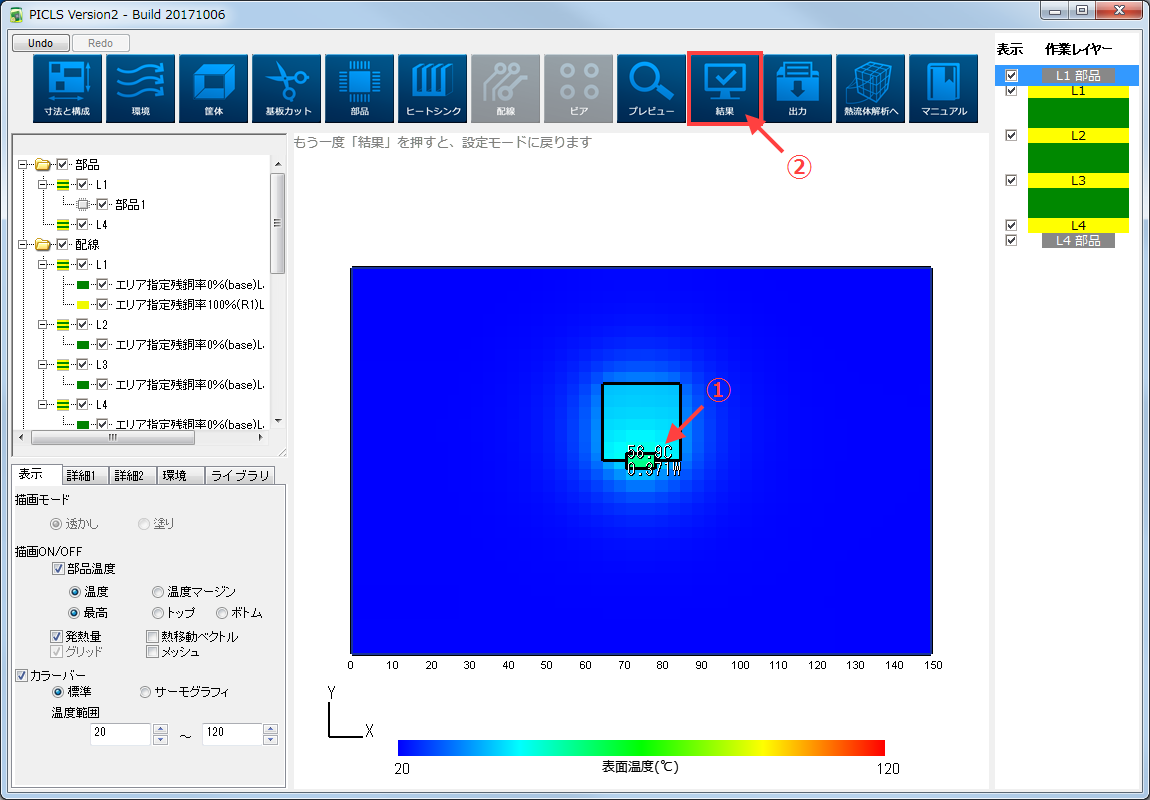
Task: Toggle visibility checkbox for L2 layer
Action: (1011, 136)
